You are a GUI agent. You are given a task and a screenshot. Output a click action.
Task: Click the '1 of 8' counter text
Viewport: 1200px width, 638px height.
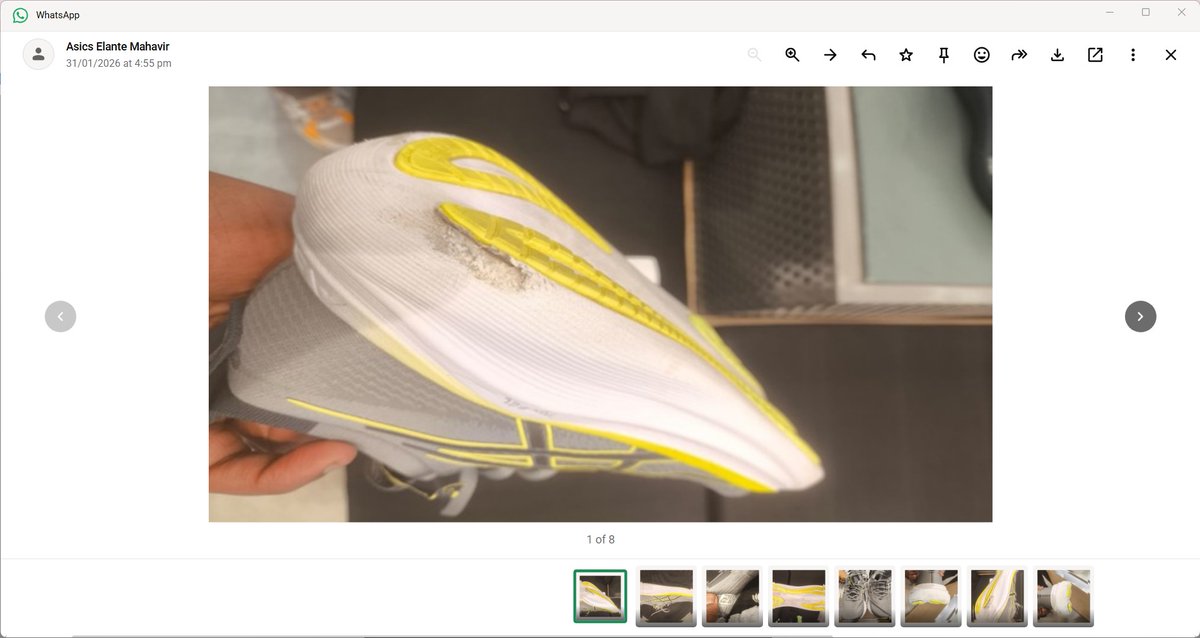click(x=600, y=540)
